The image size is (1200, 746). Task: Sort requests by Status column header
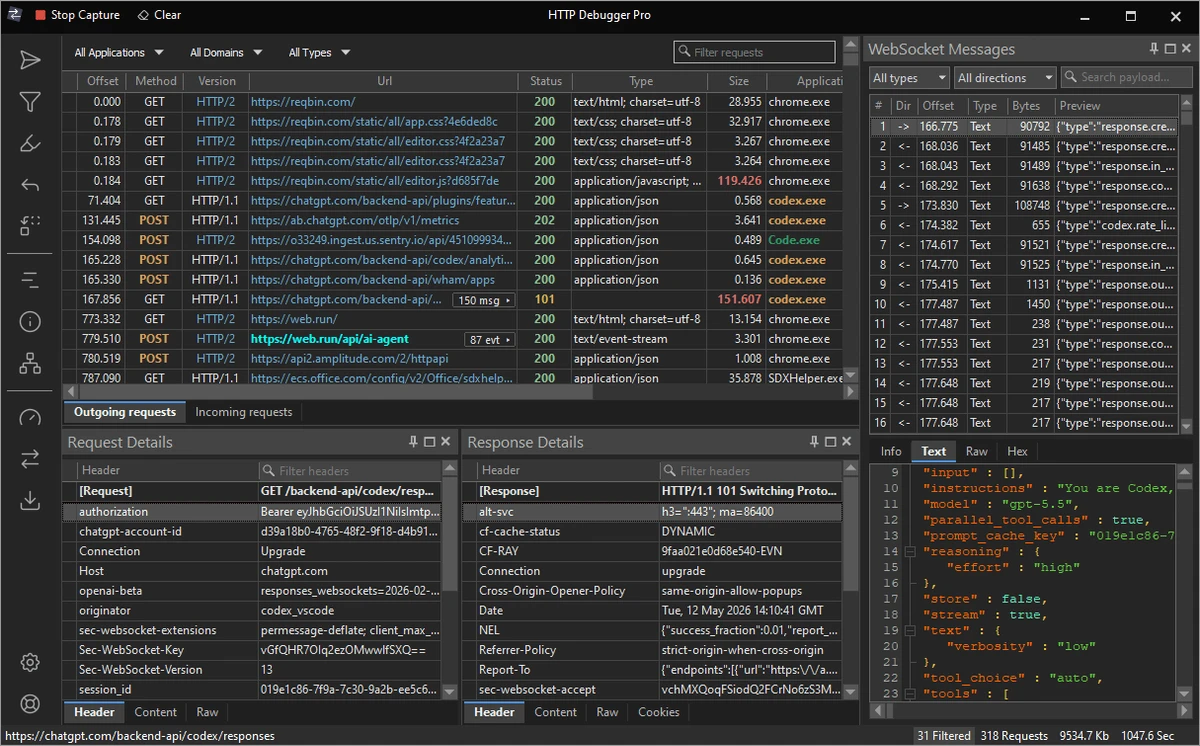click(x=545, y=81)
